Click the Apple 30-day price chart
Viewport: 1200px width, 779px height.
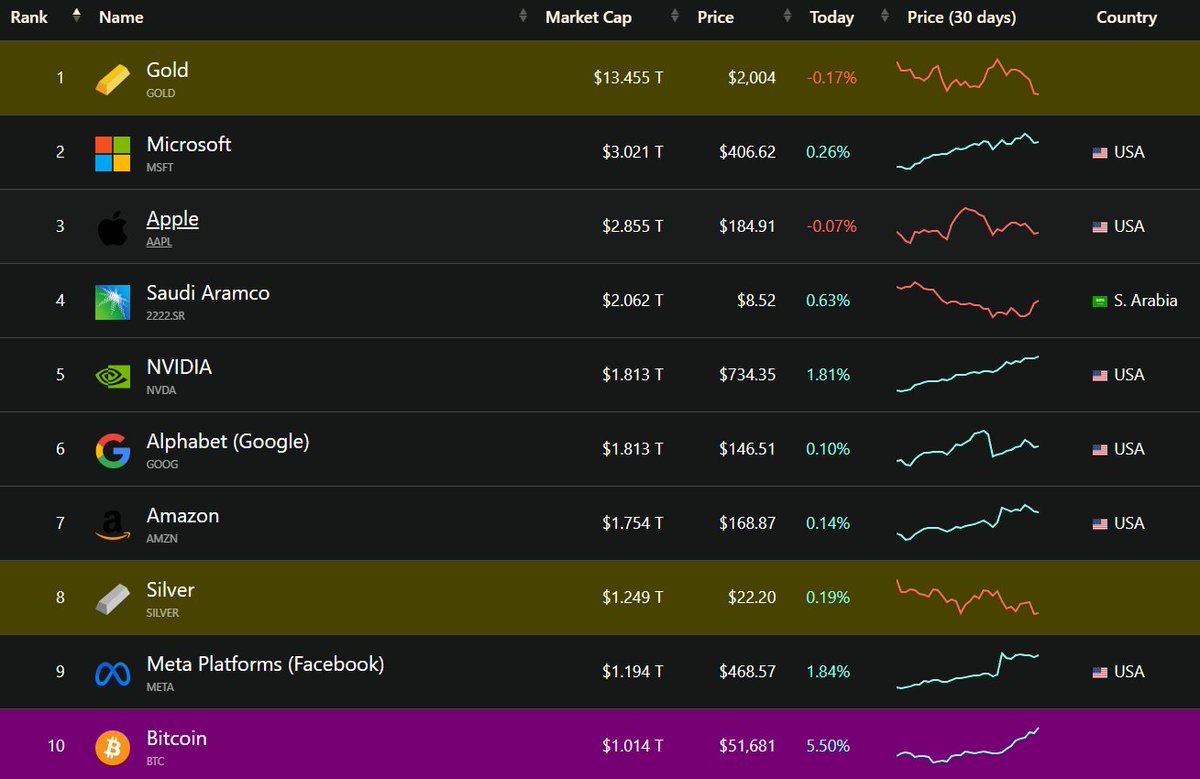click(x=968, y=226)
